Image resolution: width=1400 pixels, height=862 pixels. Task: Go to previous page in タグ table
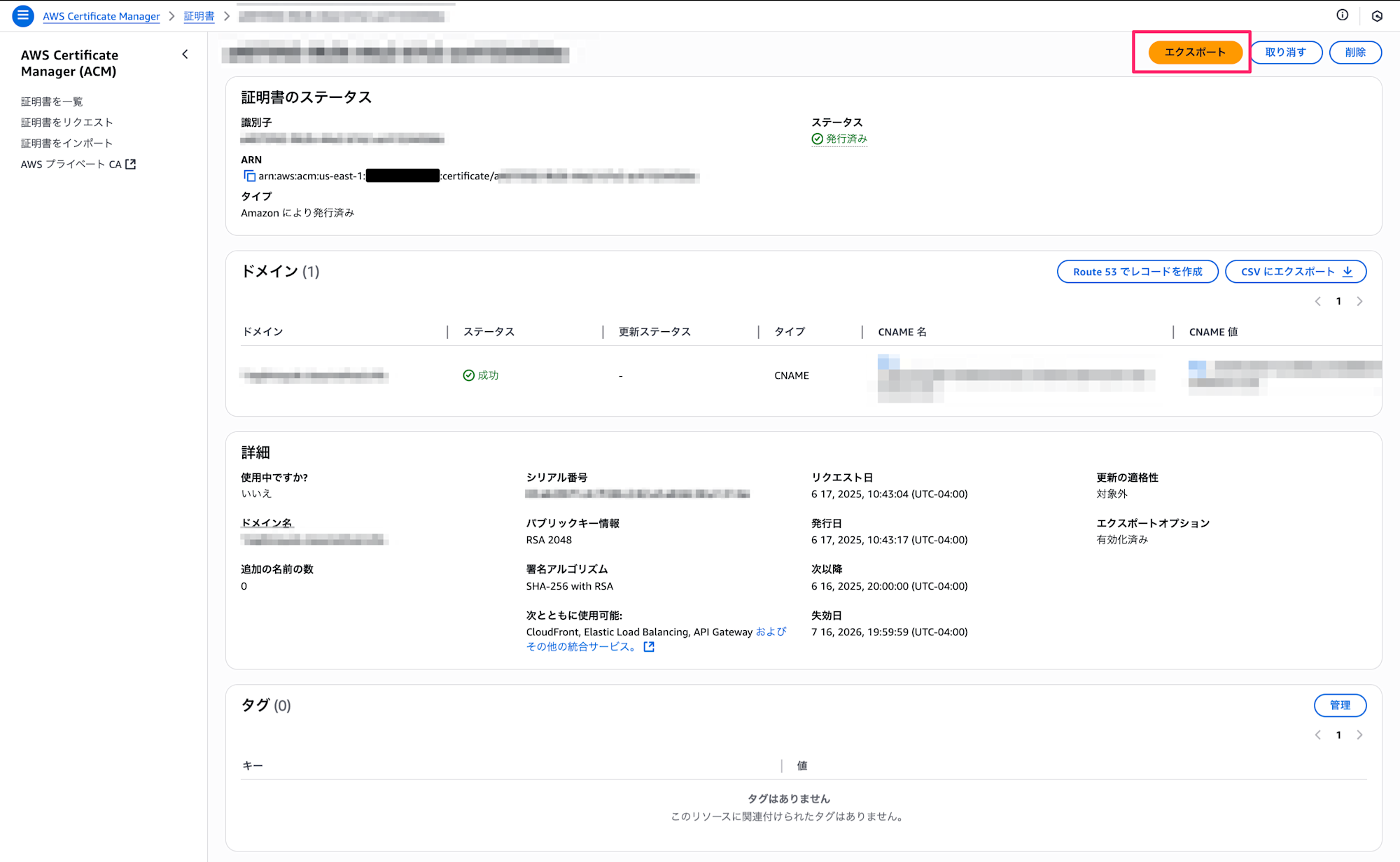click(1317, 735)
